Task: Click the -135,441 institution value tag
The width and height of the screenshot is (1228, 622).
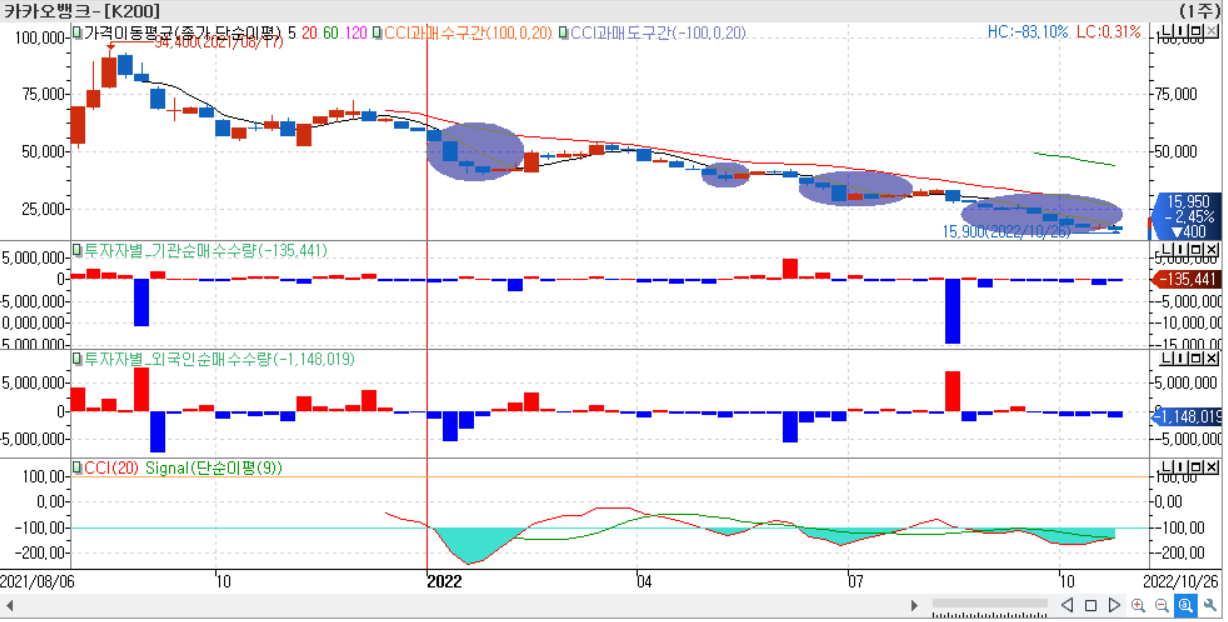Action: 1184,280
